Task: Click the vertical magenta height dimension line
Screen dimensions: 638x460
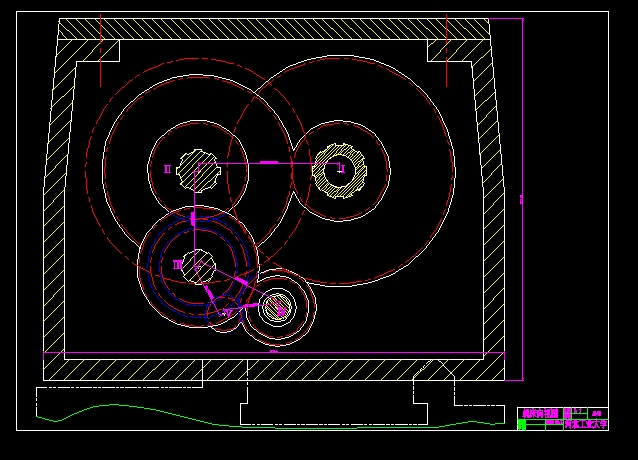Action: coord(522,199)
